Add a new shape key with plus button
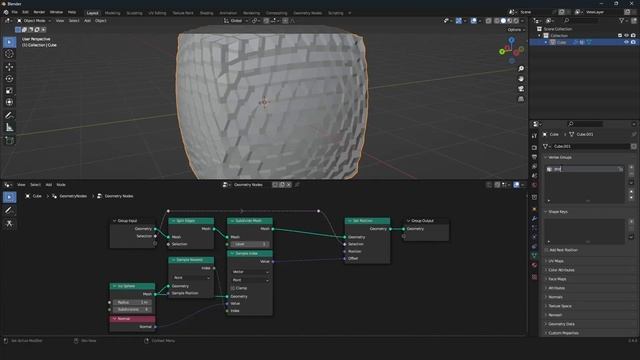640x360 pixels. tap(631, 222)
